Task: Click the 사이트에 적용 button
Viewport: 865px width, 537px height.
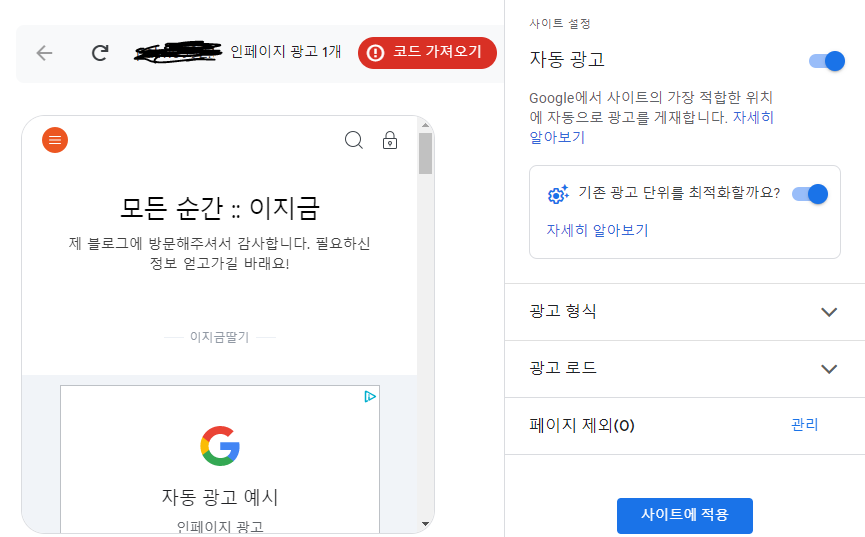Action: click(685, 515)
